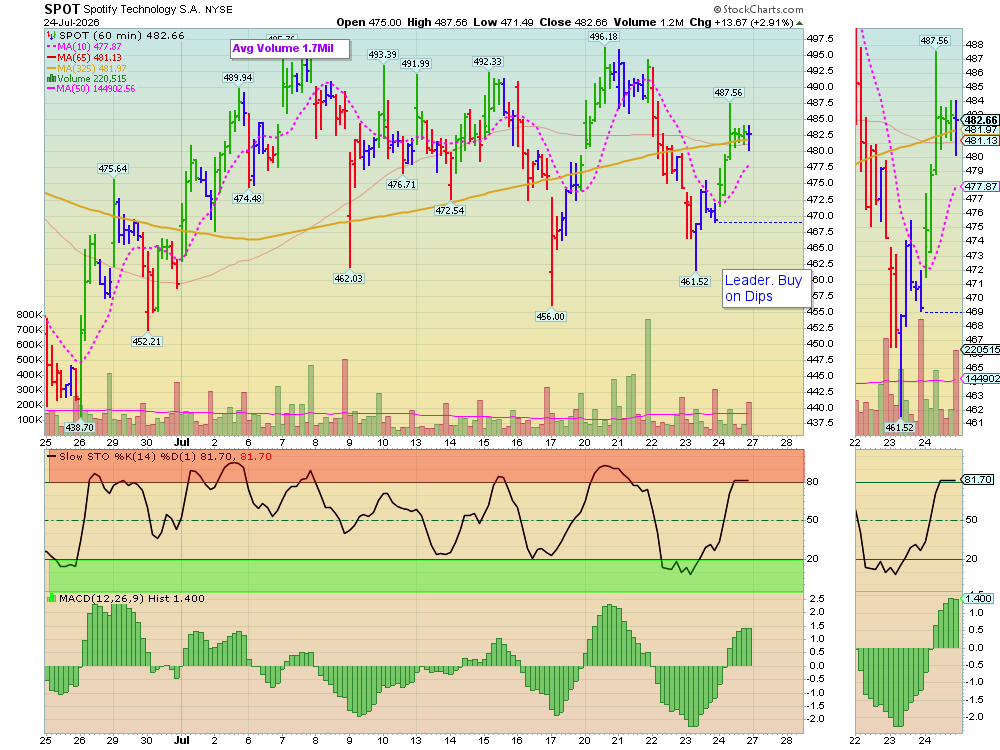Click the 477.87 MA tag on side panel axis
1000x750 pixels.
[980, 187]
